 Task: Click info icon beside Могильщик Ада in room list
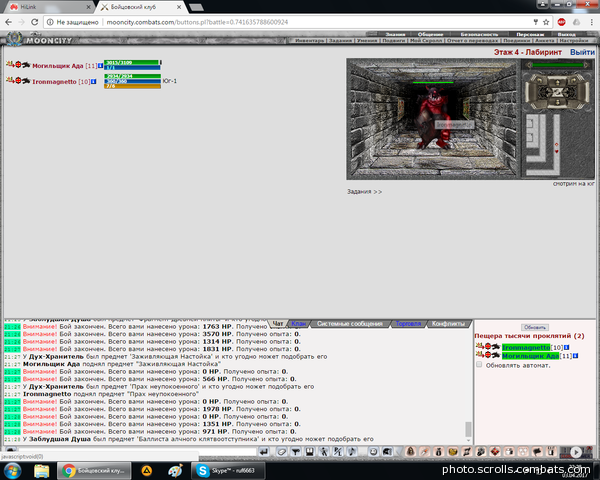tap(575, 356)
